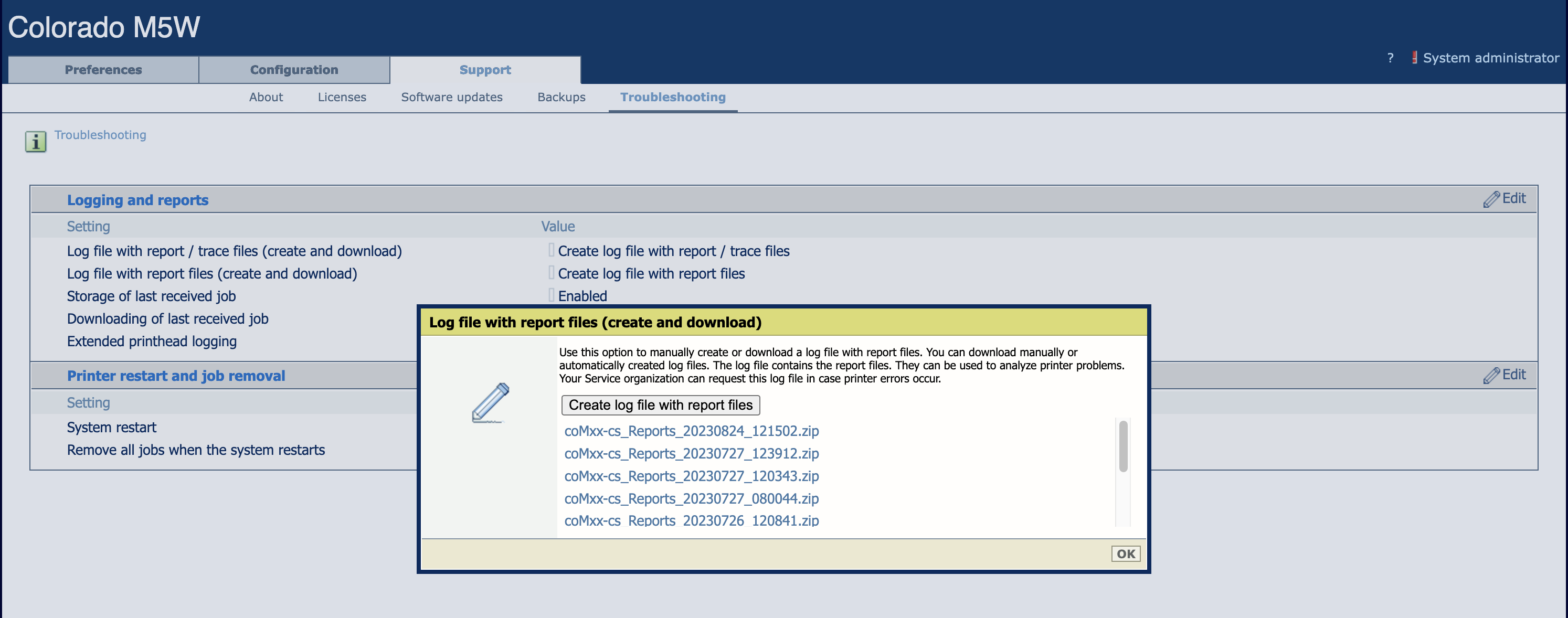Viewport: 1568px width, 618px height.
Task: Click the Enabled value for storage setting
Action: click(x=582, y=296)
